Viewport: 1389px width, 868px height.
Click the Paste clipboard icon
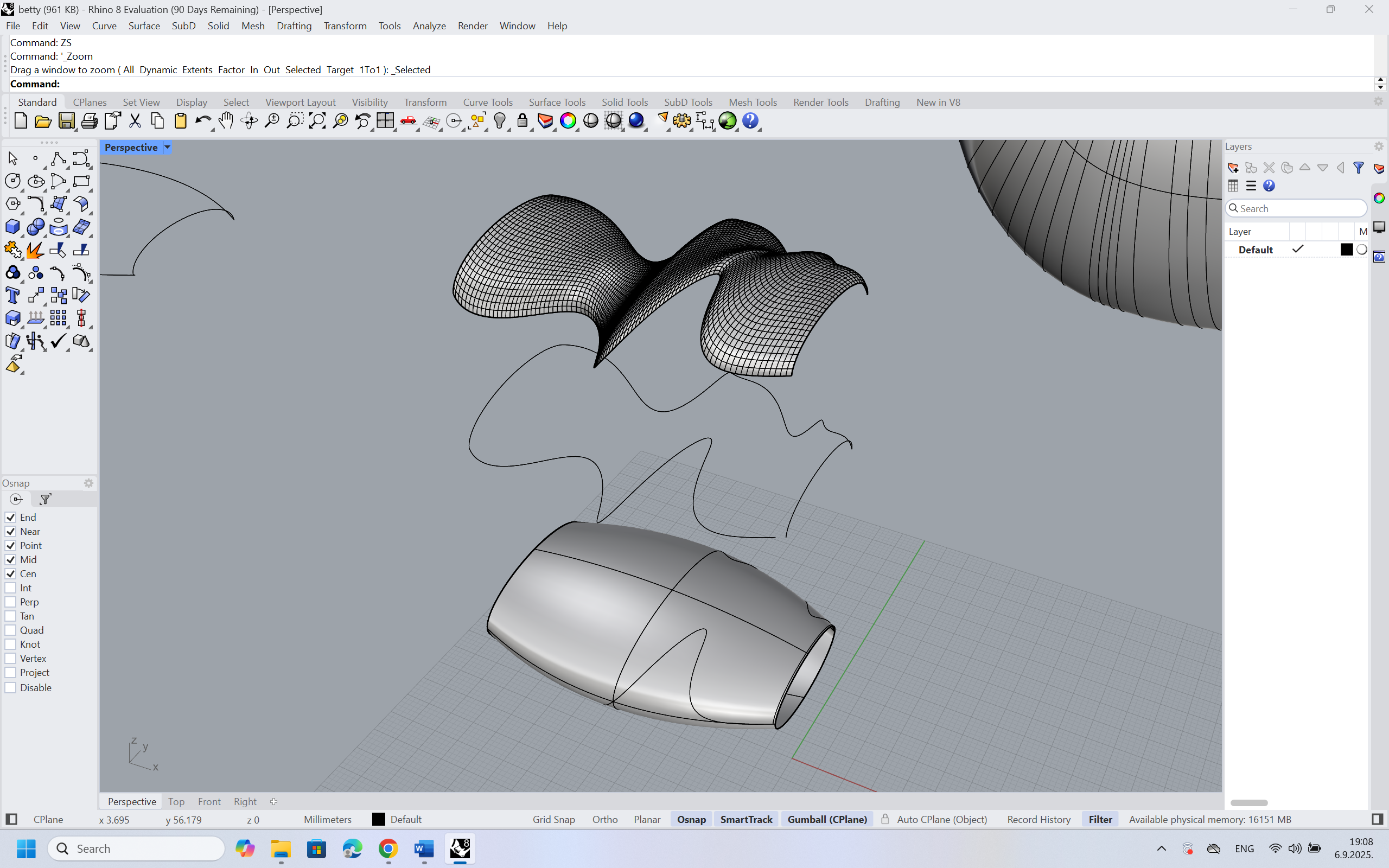(180, 121)
